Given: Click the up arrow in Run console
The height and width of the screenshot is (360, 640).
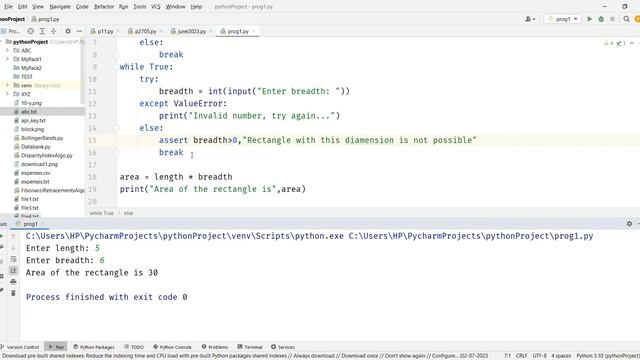Looking at the screenshot, I should point(13,236).
